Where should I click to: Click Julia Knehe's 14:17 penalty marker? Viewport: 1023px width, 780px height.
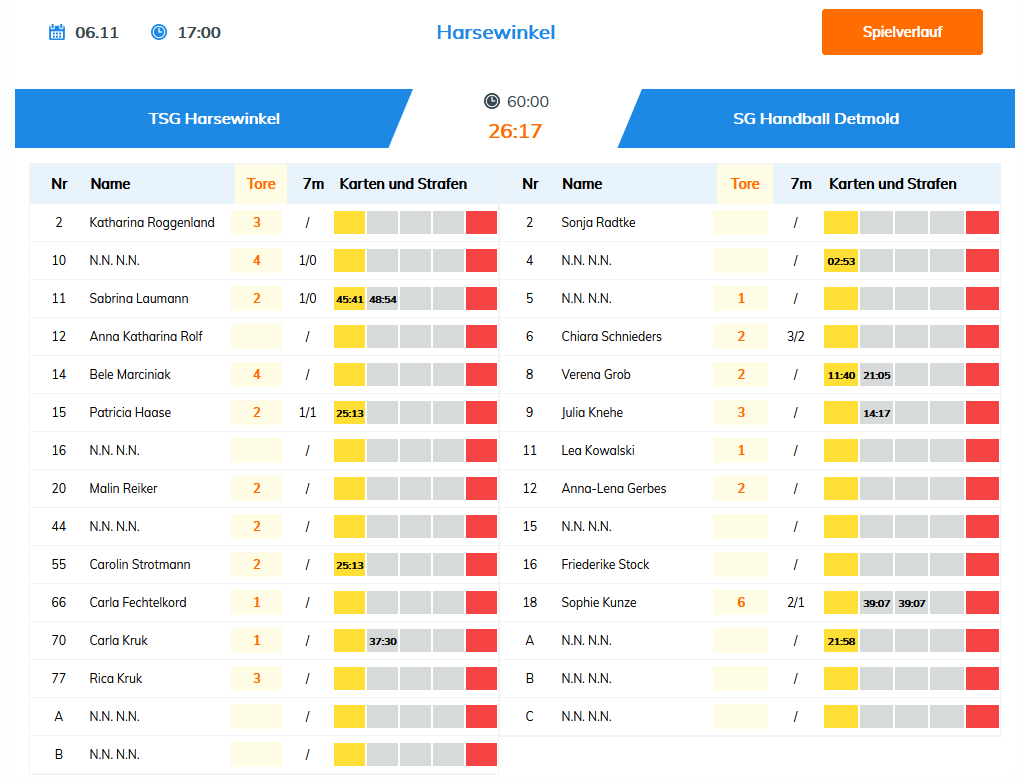click(877, 413)
